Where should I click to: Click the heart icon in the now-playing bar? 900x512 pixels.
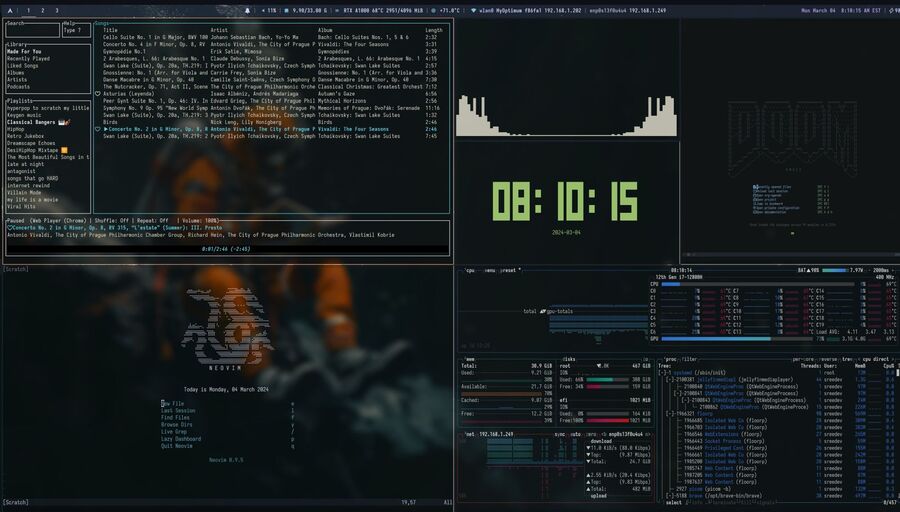click(x=10, y=228)
